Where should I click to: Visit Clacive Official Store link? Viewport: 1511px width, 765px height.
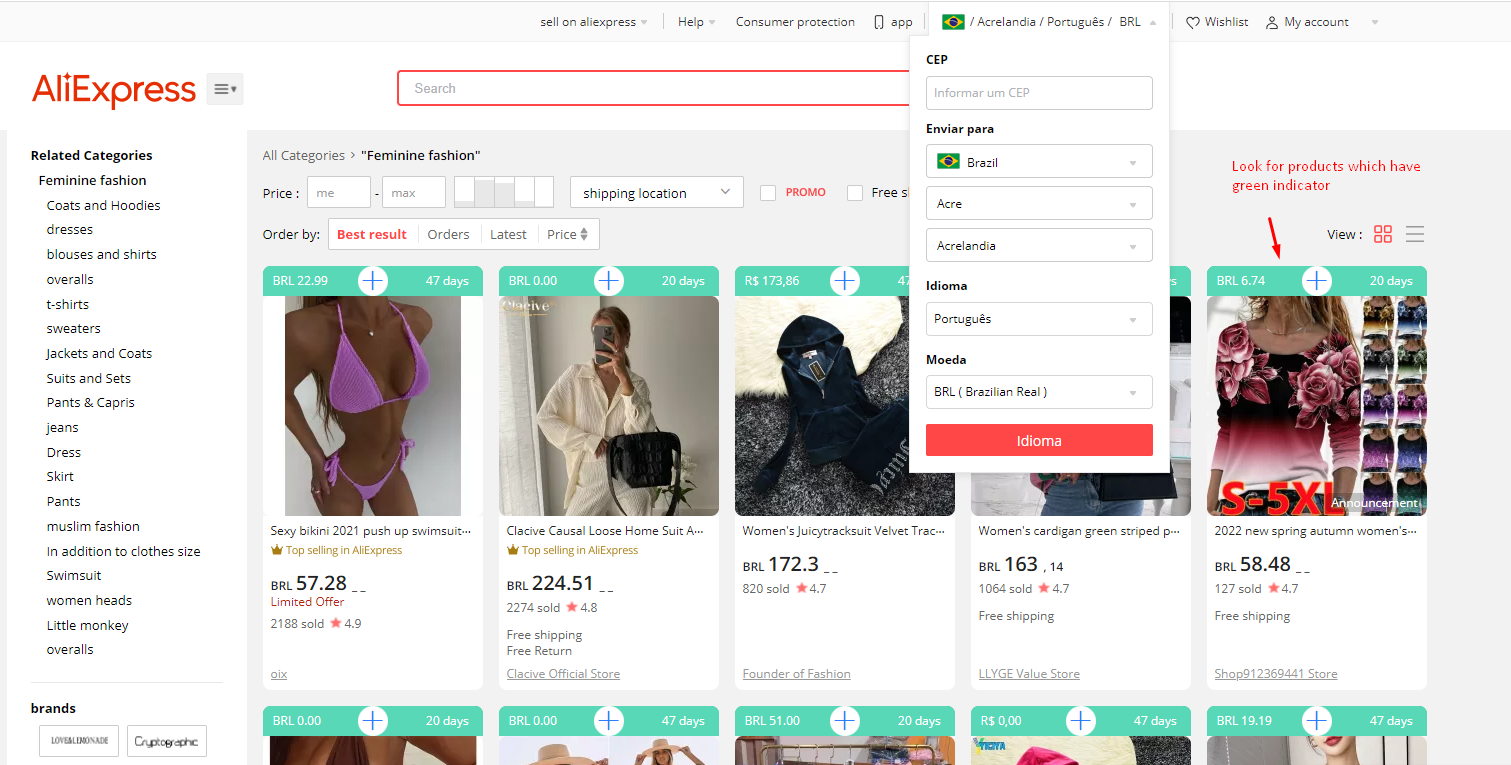(563, 674)
